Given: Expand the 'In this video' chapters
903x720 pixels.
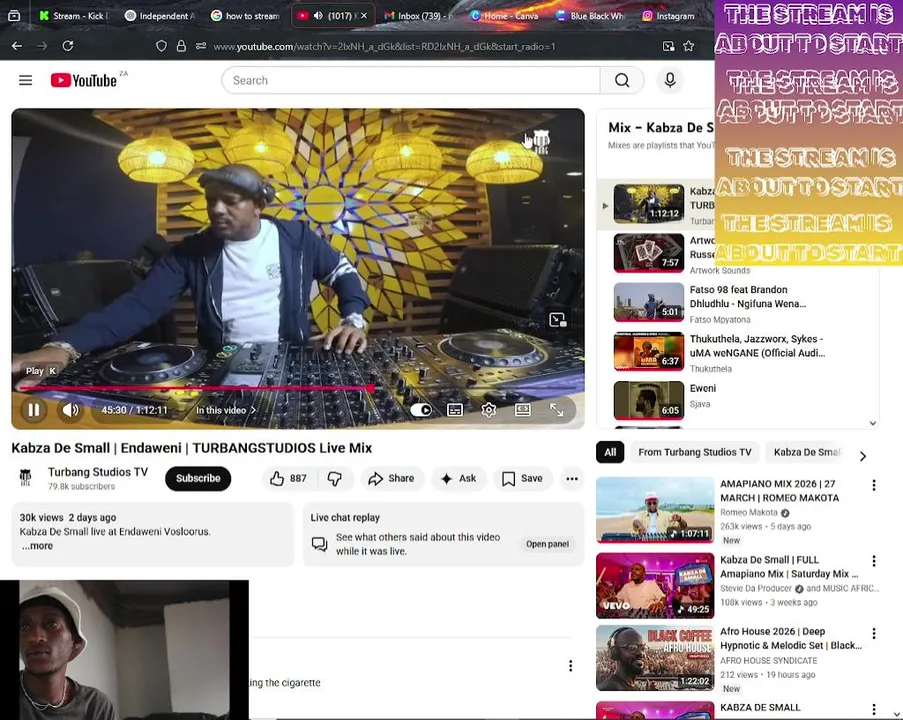Looking at the screenshot, I should pyautogui.click(x=226, y=410).
